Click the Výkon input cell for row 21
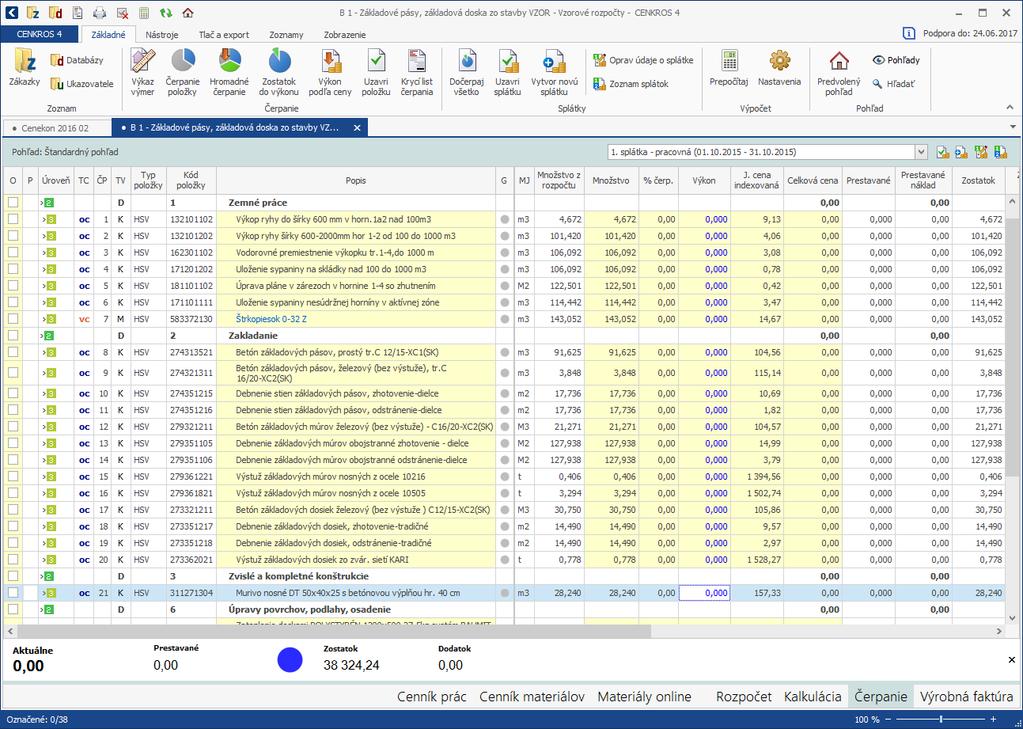 tap(704, 593)
